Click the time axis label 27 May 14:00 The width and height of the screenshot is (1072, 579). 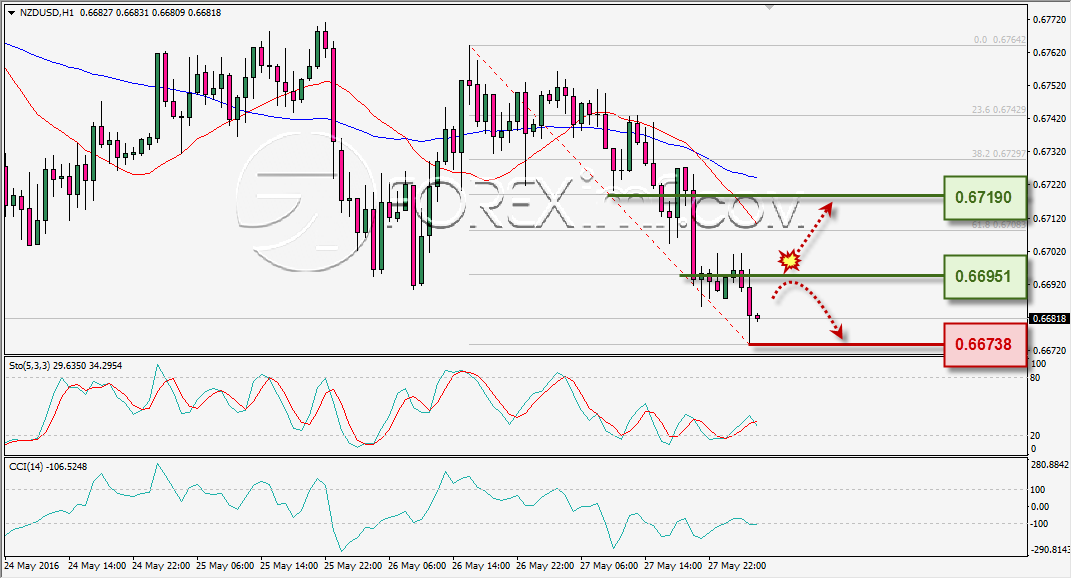(x=673, y=566)
